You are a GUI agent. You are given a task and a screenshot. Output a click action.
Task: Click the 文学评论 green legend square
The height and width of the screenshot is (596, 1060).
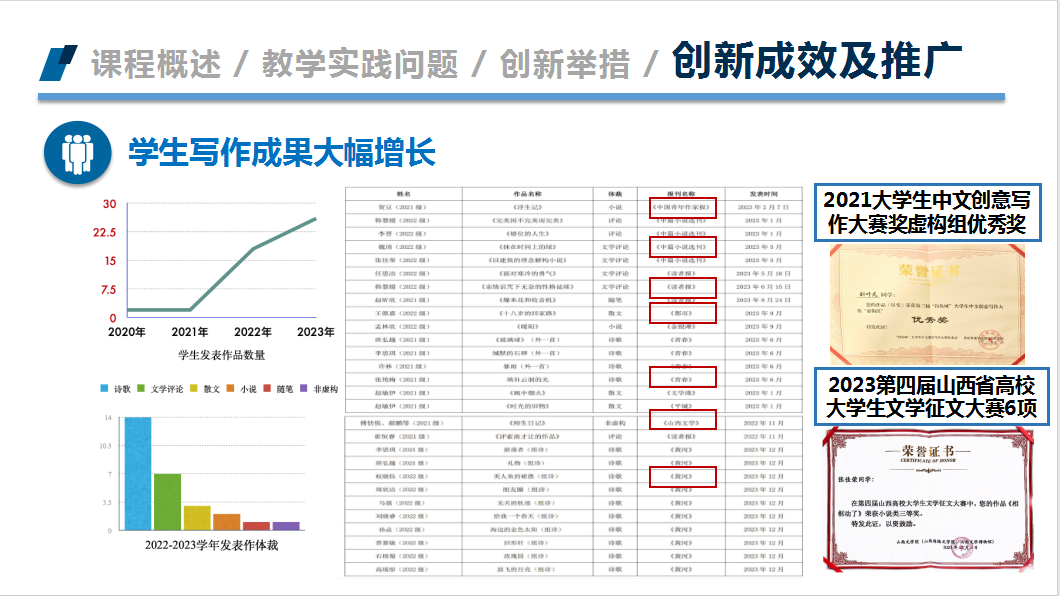click(142, 388)
